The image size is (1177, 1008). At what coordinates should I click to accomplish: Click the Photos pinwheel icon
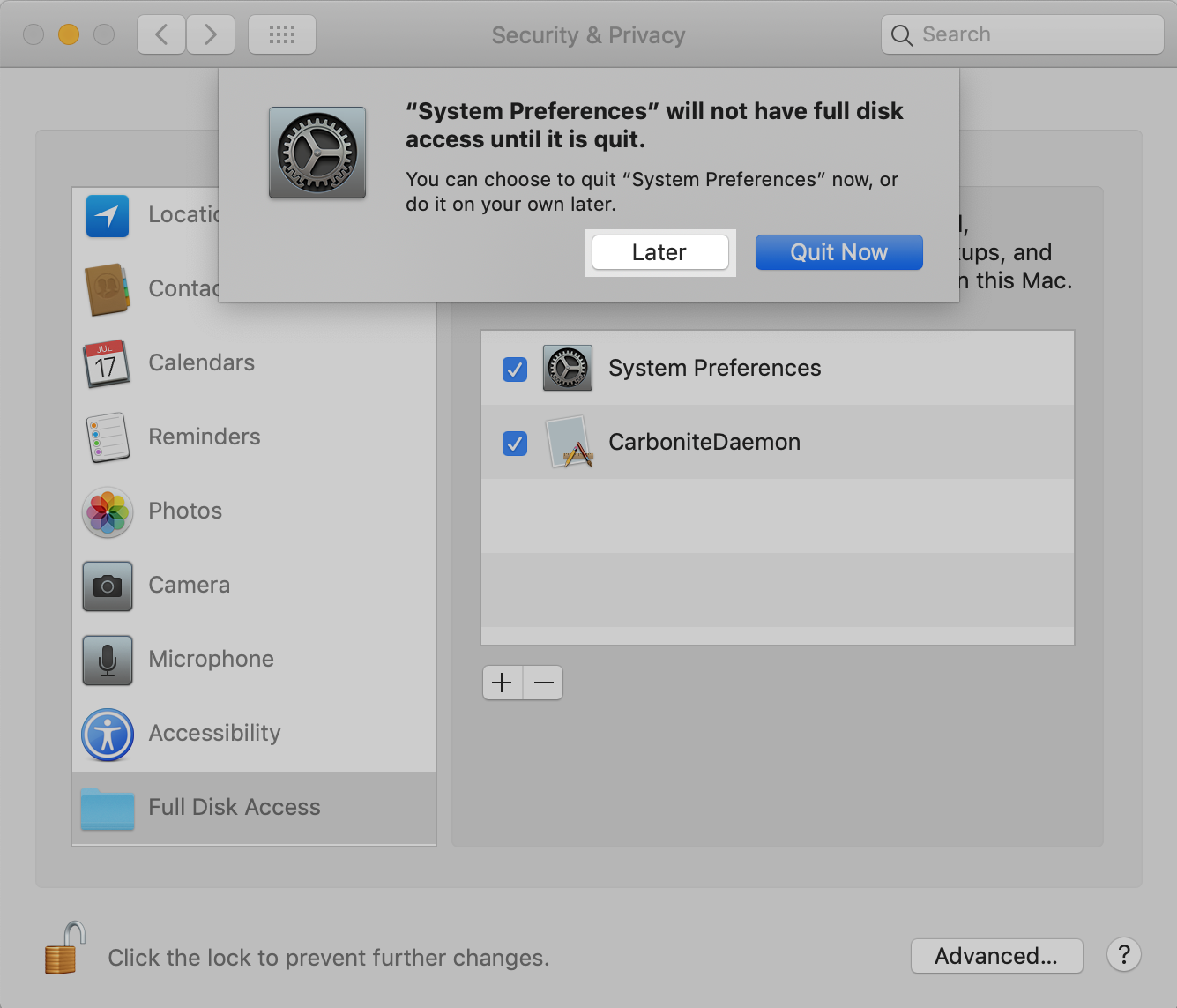107,512
